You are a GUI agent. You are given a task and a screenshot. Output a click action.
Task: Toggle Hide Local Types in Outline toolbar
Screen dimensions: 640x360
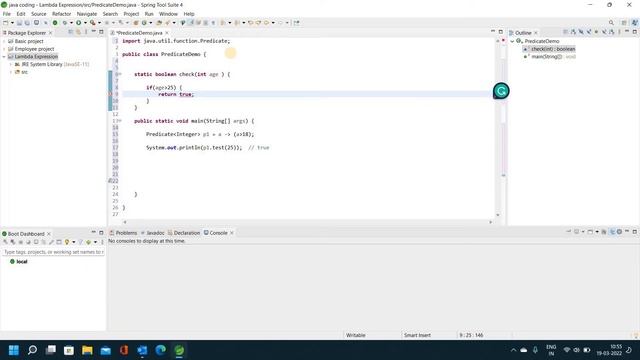click(x=604, y=32)
